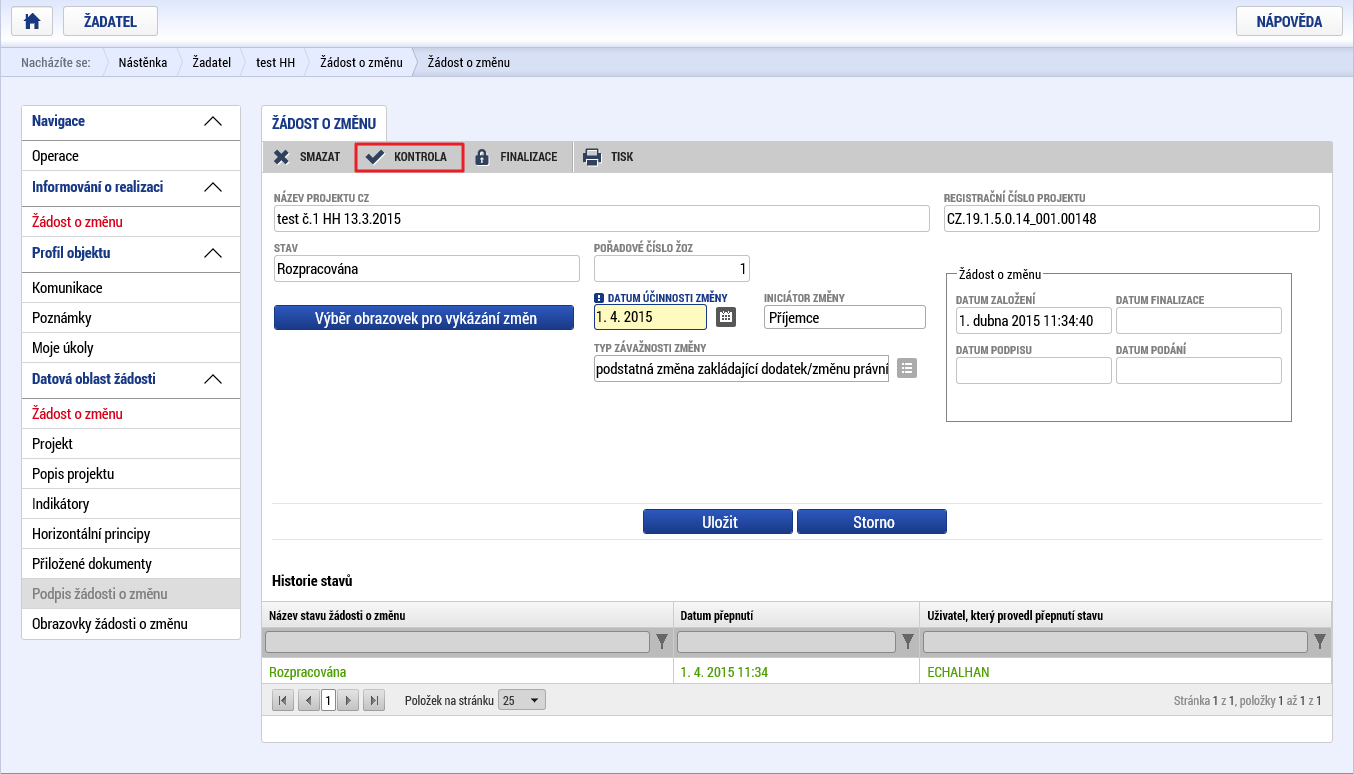Click Nástěnka in the breadcrumb
The height and width of the screenshot is (774, 1354).
click(143, 62)
